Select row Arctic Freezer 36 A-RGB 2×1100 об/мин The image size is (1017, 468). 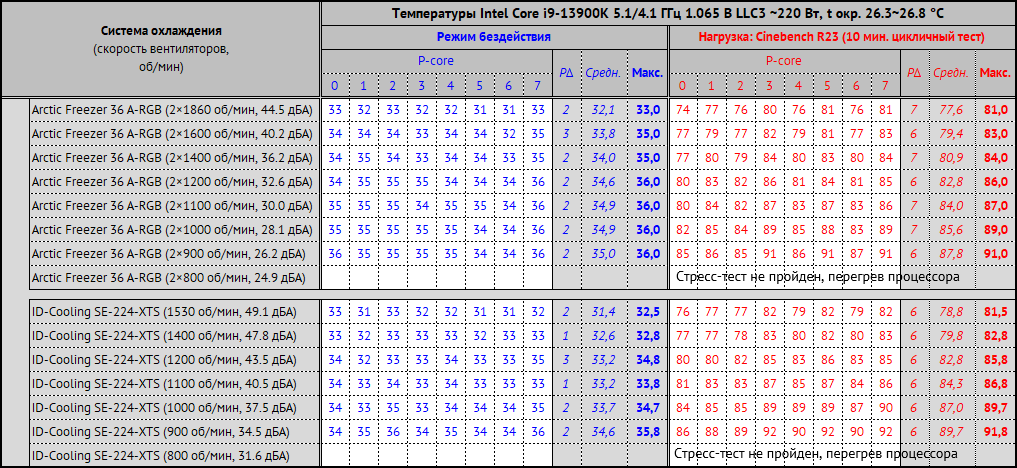point(523,206)
